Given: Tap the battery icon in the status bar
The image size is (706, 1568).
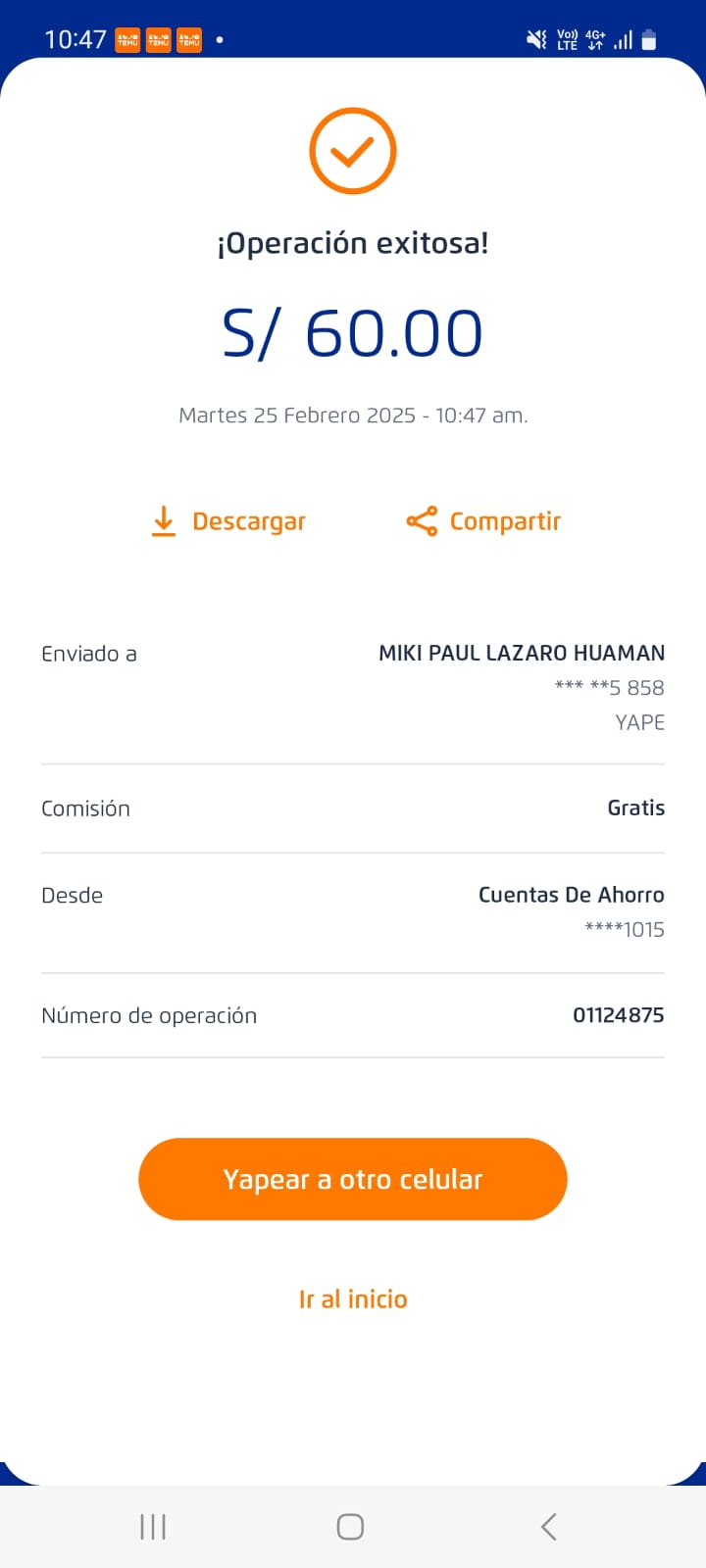Looking at the screenshot, I should [648, 40].
